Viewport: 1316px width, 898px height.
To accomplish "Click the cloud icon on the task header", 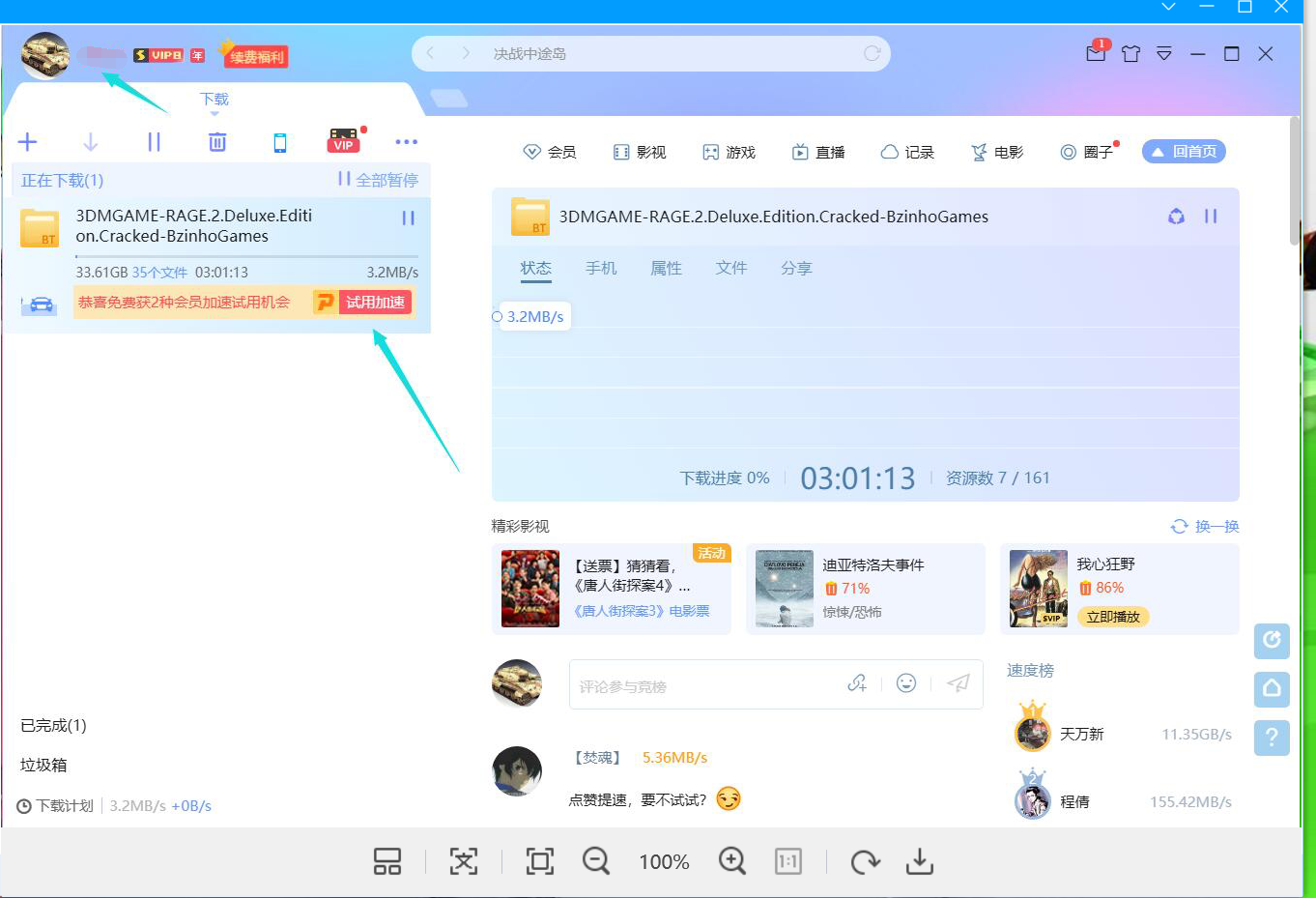I will (x=1176, y=217).
